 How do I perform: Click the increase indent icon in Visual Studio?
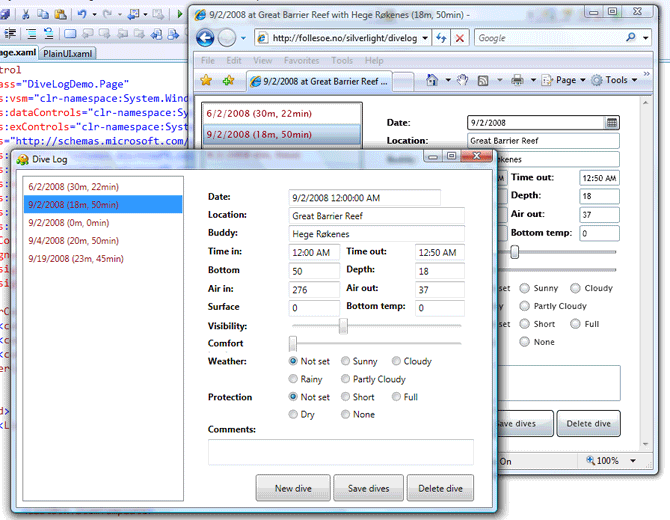coord(10,33)
